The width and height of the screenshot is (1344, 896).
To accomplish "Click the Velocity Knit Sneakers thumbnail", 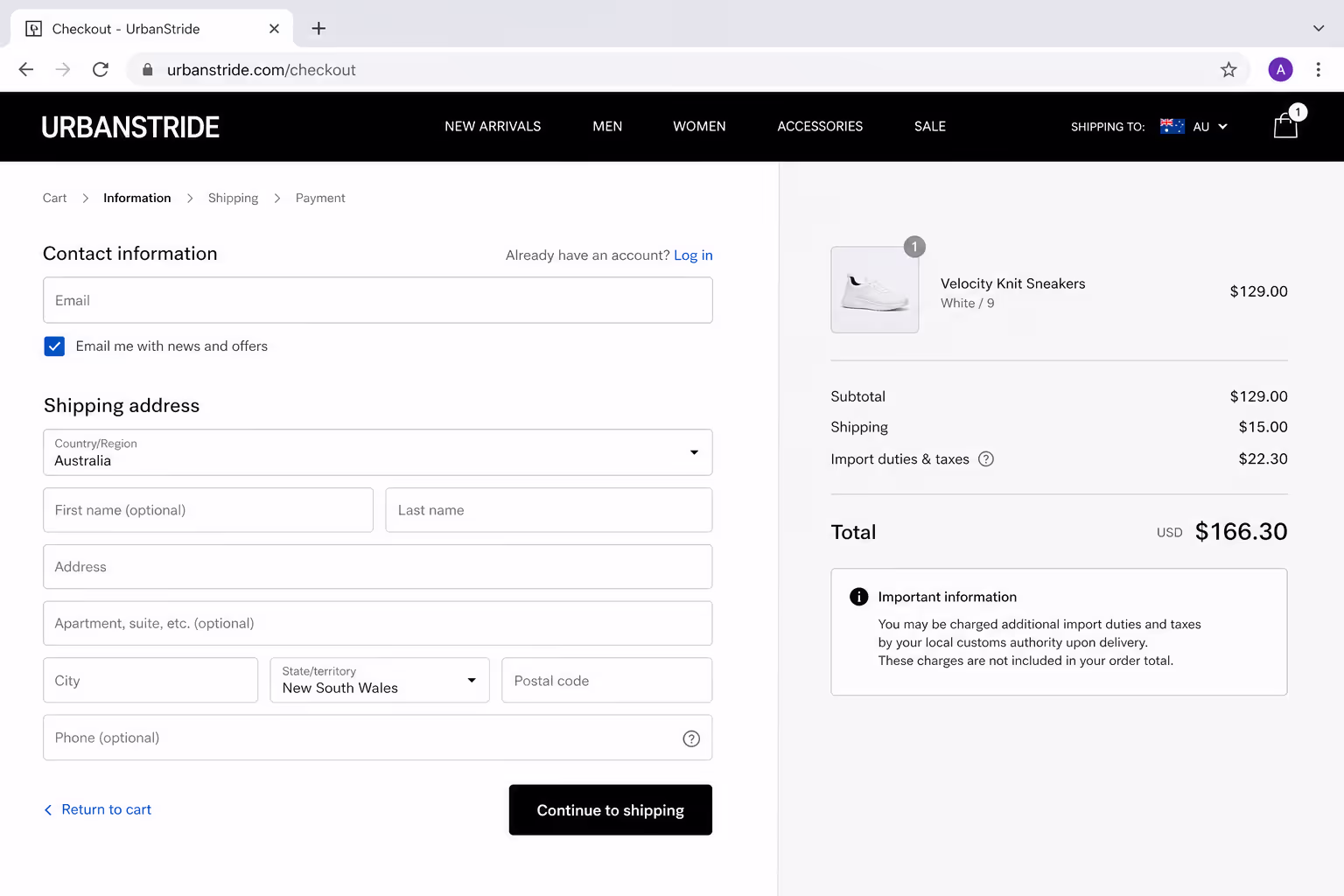I will tap(875, 290).
